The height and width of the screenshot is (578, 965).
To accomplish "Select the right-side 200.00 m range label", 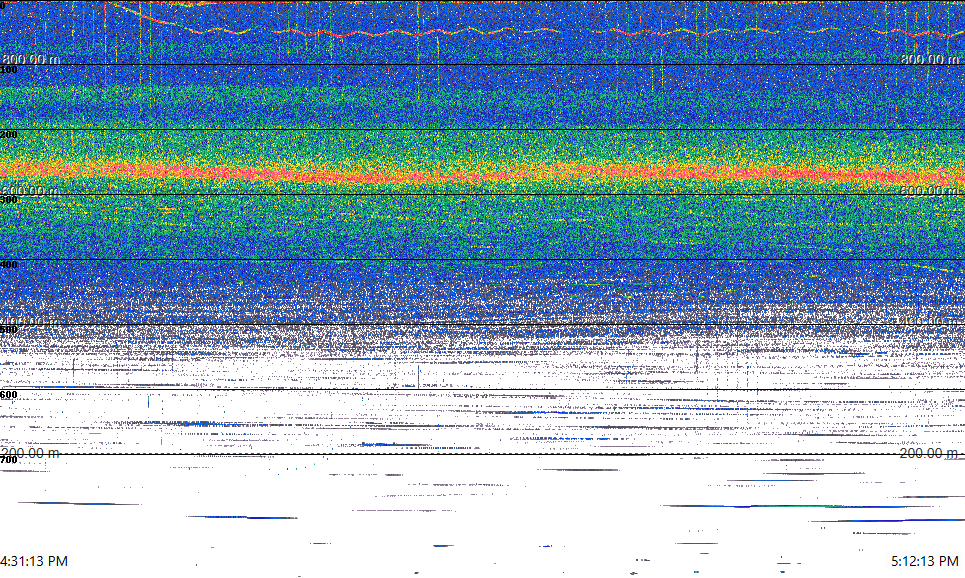I will [929, 453].
